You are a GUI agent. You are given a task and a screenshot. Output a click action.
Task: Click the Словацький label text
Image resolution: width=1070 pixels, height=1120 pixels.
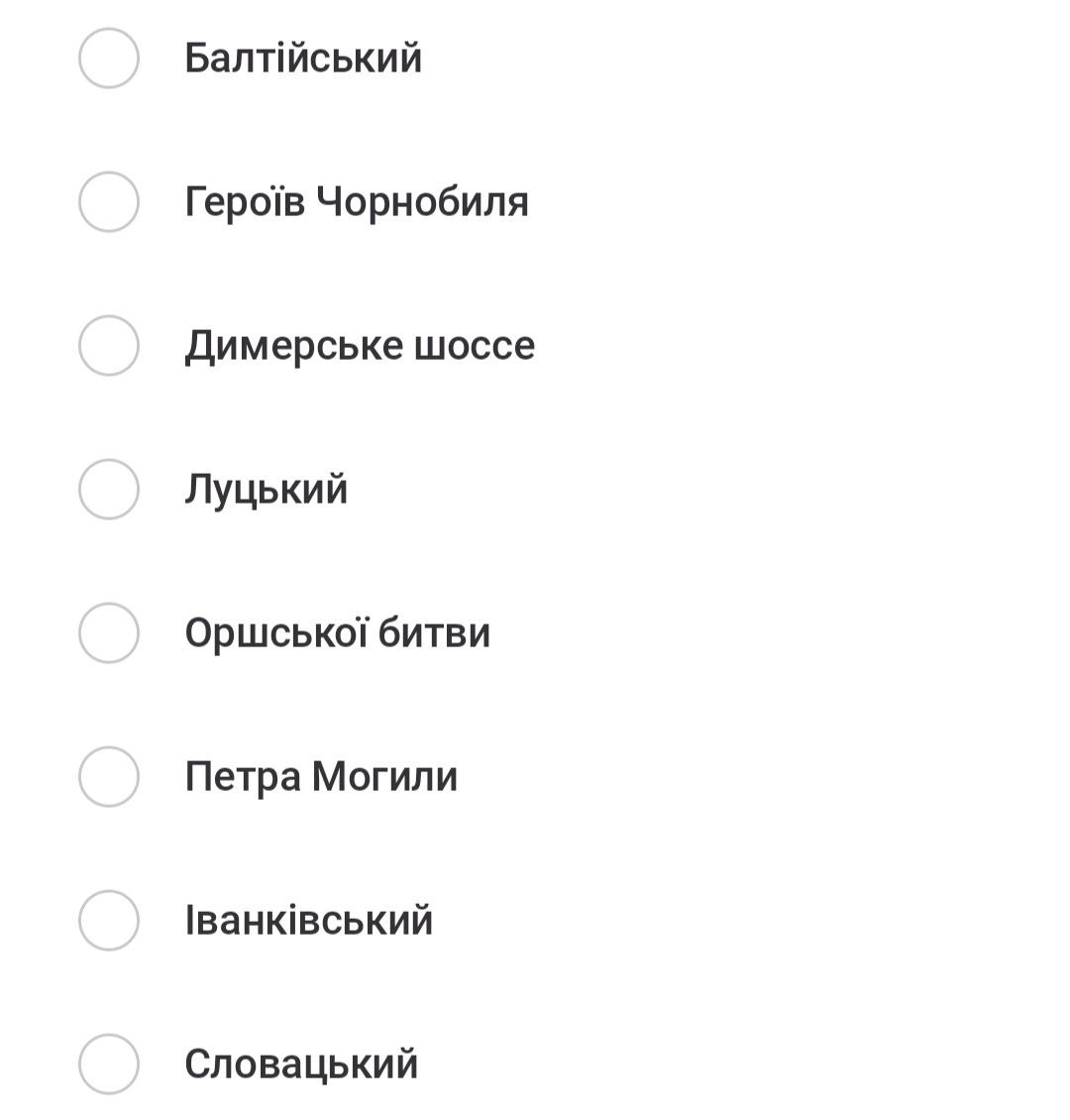tap(301, 1064)
